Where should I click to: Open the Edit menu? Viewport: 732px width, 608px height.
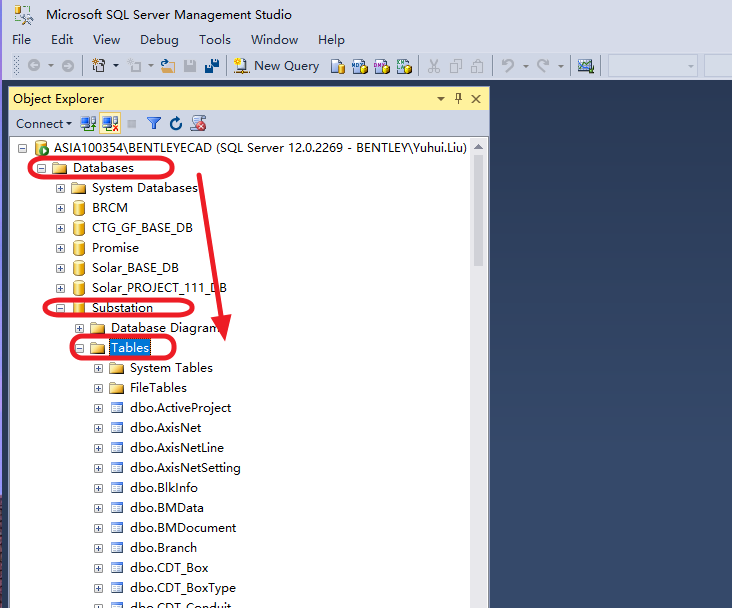pos(62,40)
